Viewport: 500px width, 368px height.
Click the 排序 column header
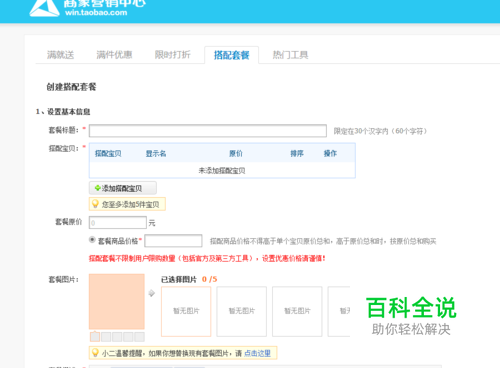(x=297, y=154)
